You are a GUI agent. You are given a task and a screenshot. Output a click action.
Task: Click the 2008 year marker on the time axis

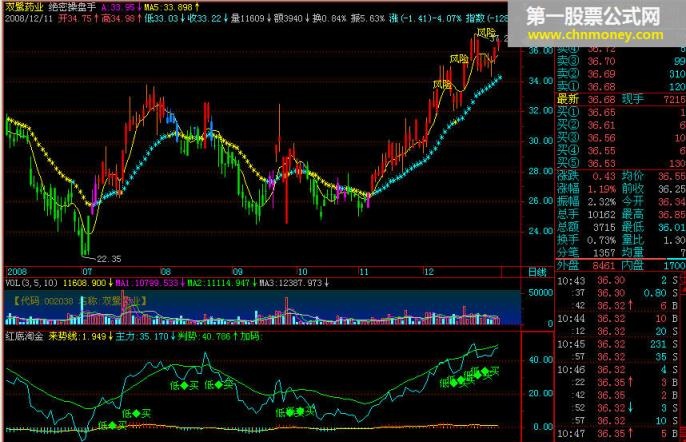(17, 271)
